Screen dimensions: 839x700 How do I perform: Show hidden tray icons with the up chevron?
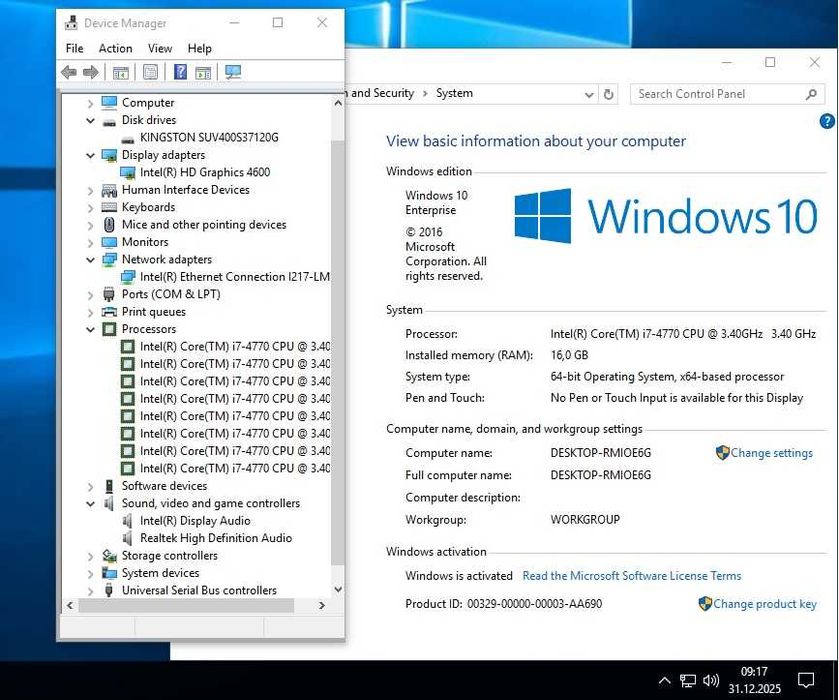tap(665, 680)
